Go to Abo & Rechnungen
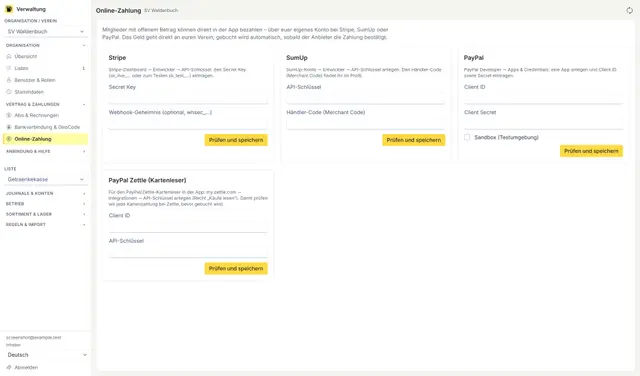Image resolution: width=640 pixels, height=376 pixels. coord(46,115)
